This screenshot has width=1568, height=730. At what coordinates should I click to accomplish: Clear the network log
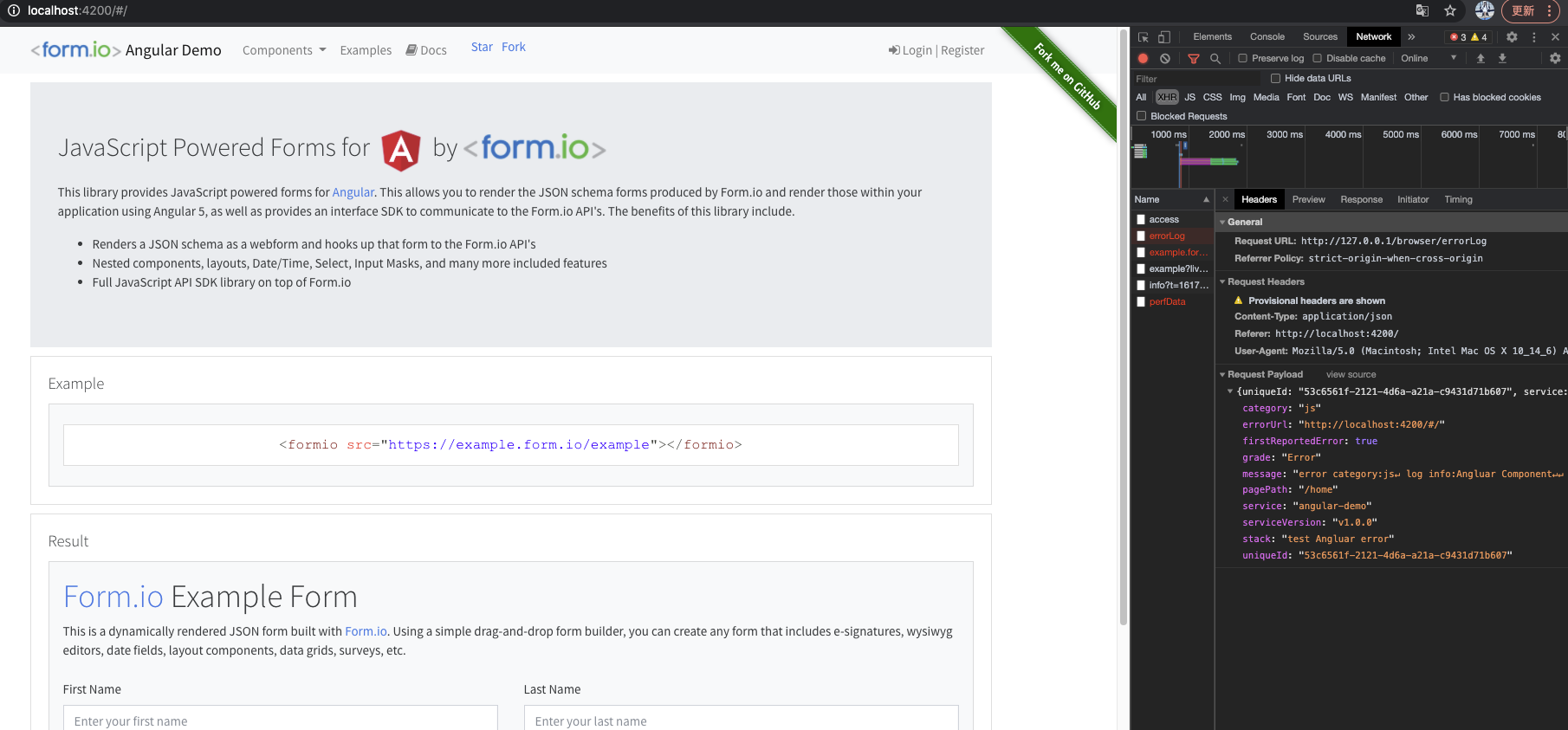[x=1165, y=59]
